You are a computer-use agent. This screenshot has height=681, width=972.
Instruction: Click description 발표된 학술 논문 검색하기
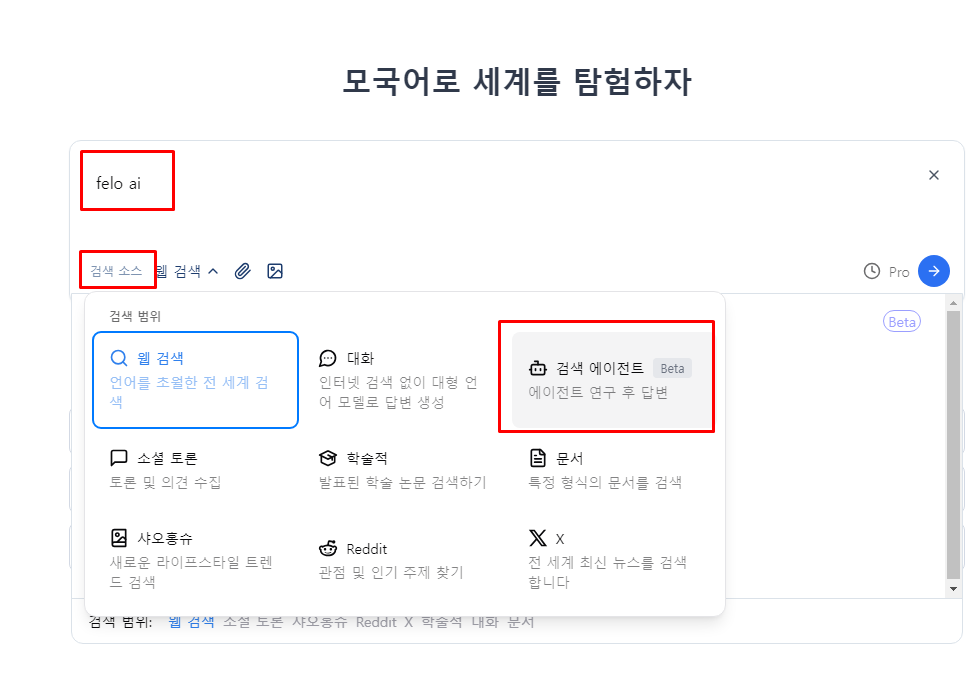pyautogui.click(x=403, y=482)
